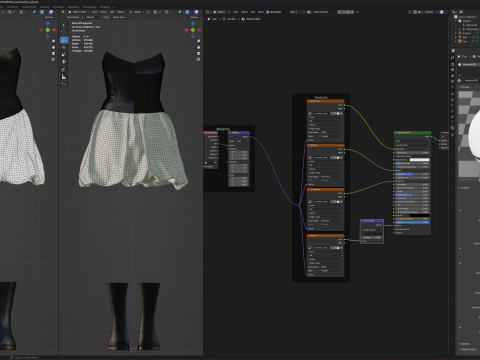Open editor type menu in node editor

point(208,12)
